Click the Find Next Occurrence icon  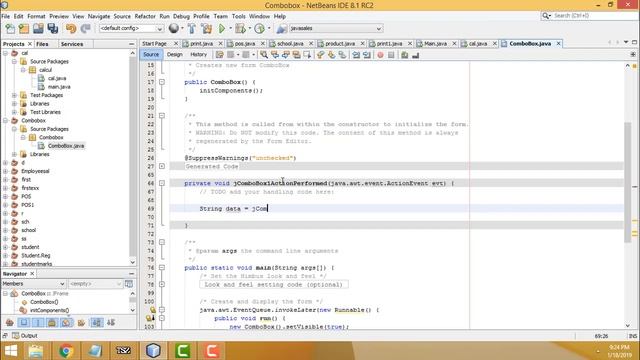(286, 55)
